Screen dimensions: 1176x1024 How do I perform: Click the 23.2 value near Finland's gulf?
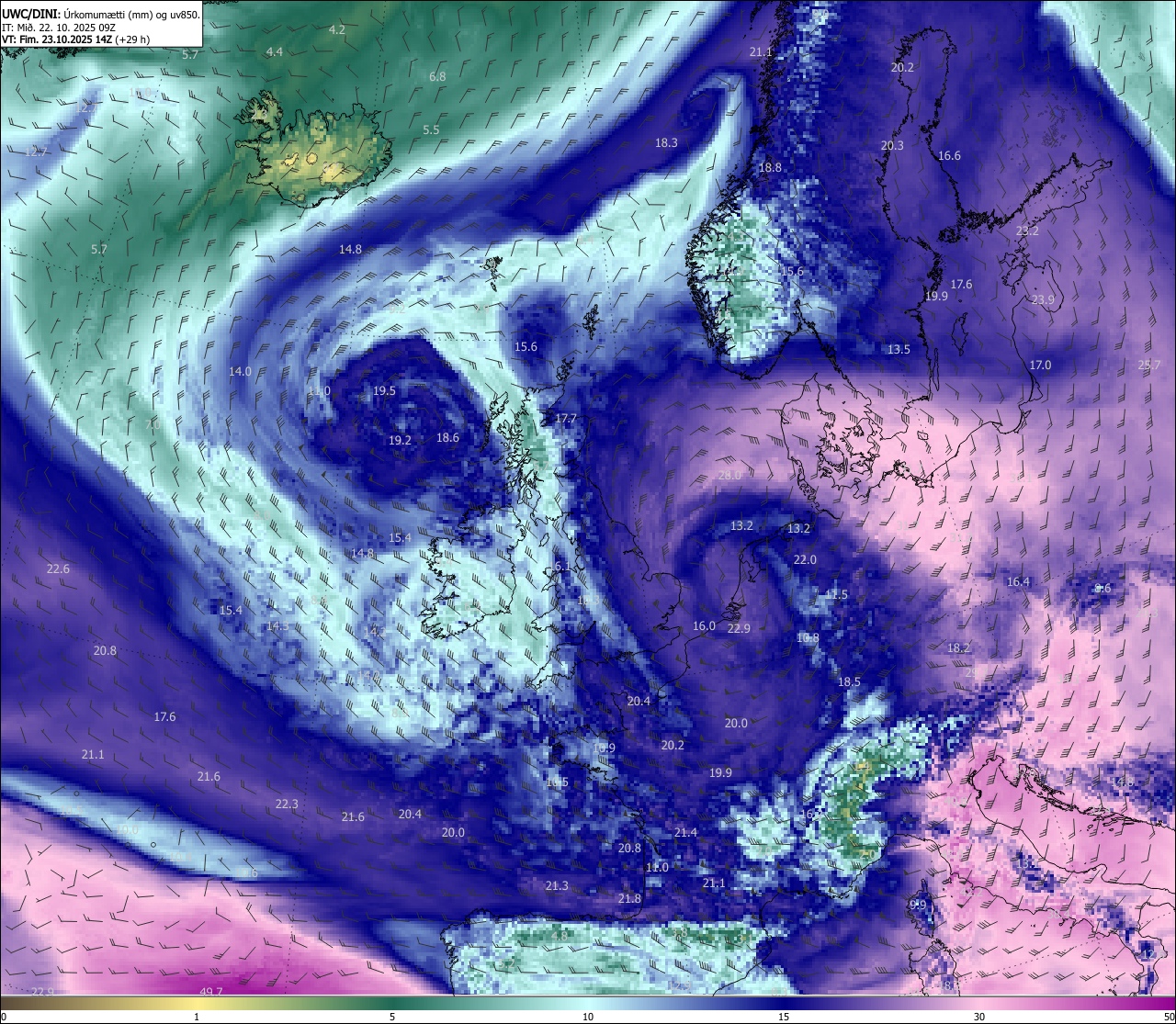point(1027,231)
